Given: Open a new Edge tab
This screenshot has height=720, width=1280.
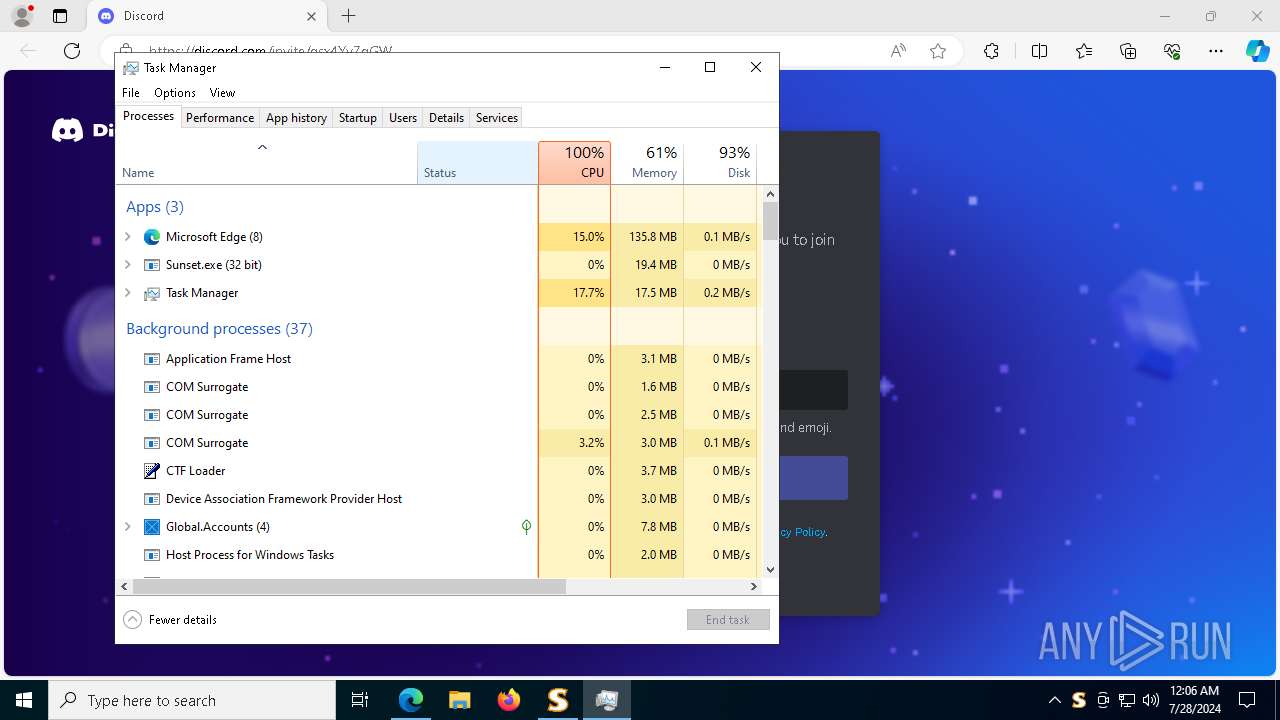Looking at the screenshot, I should tap(348, 16).
